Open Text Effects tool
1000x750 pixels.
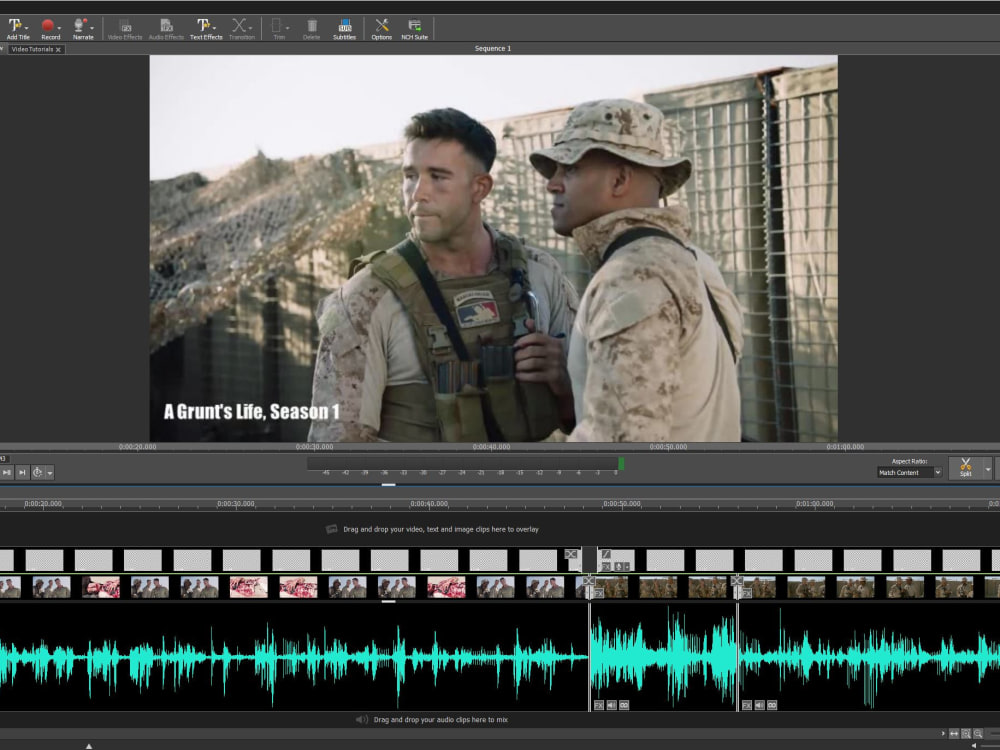pyautogui.click(x=204, y=29)
